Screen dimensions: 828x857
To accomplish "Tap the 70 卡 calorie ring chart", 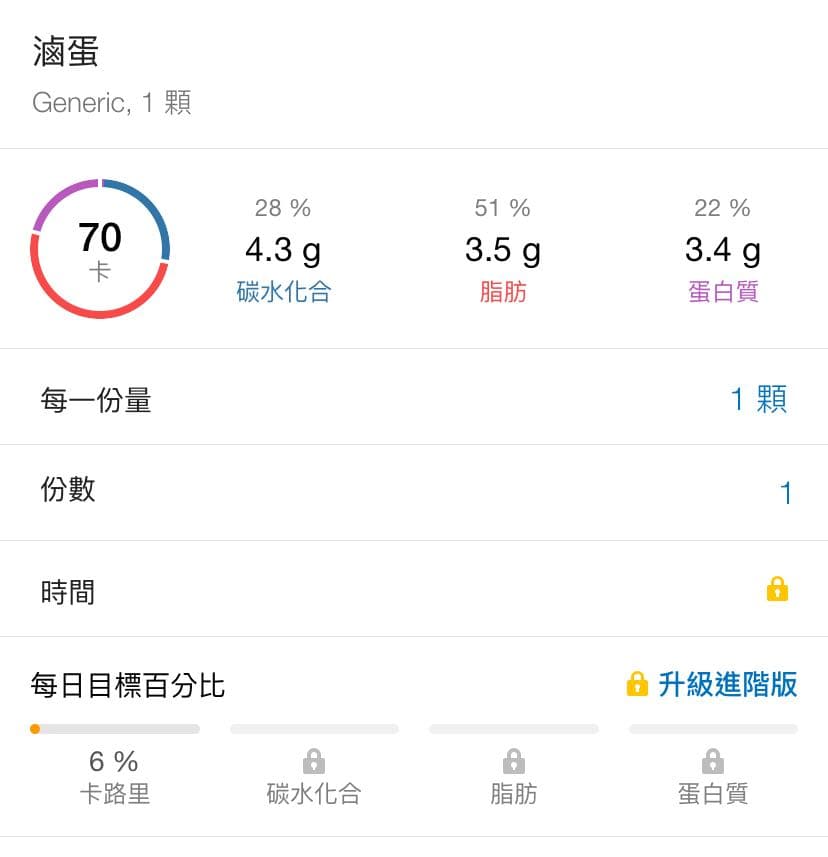I will [x=100, y=249].
